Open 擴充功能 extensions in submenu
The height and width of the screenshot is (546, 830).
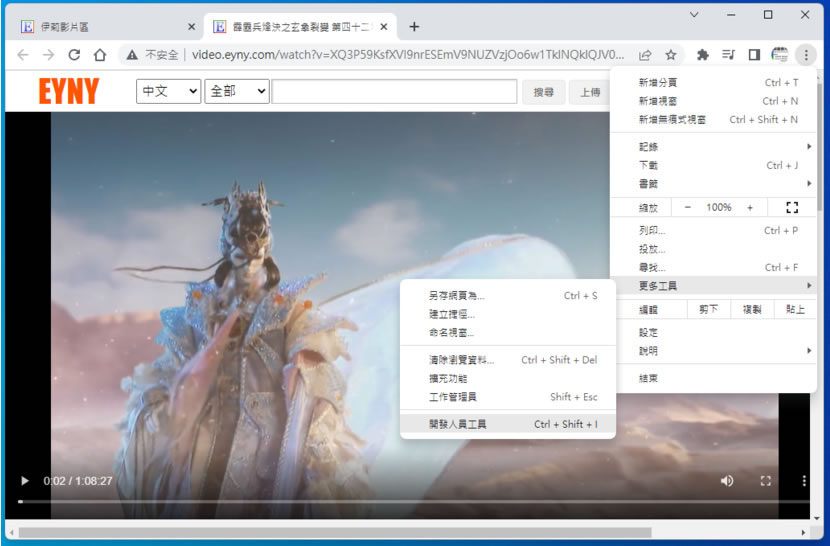(x=508, y=379)
